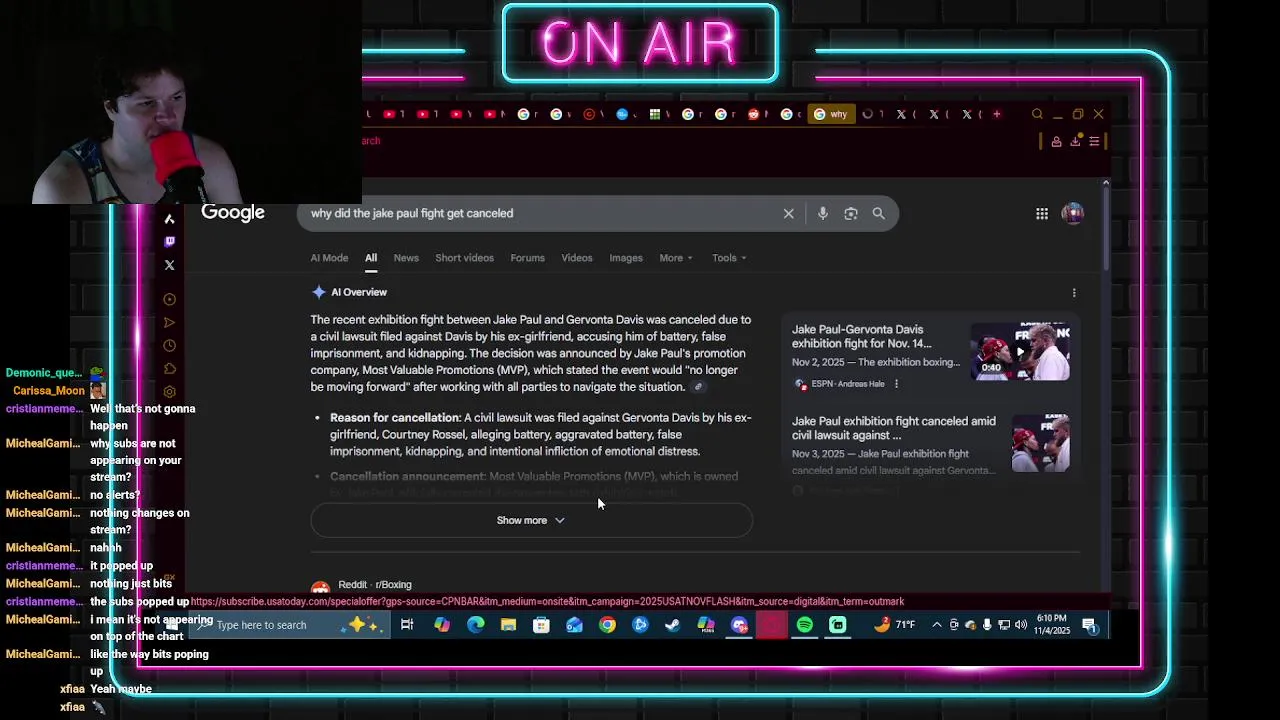This screenshot has height=720, width=1280.
Task: Show hidden system tray icons
Action: (x=937, y=625)
